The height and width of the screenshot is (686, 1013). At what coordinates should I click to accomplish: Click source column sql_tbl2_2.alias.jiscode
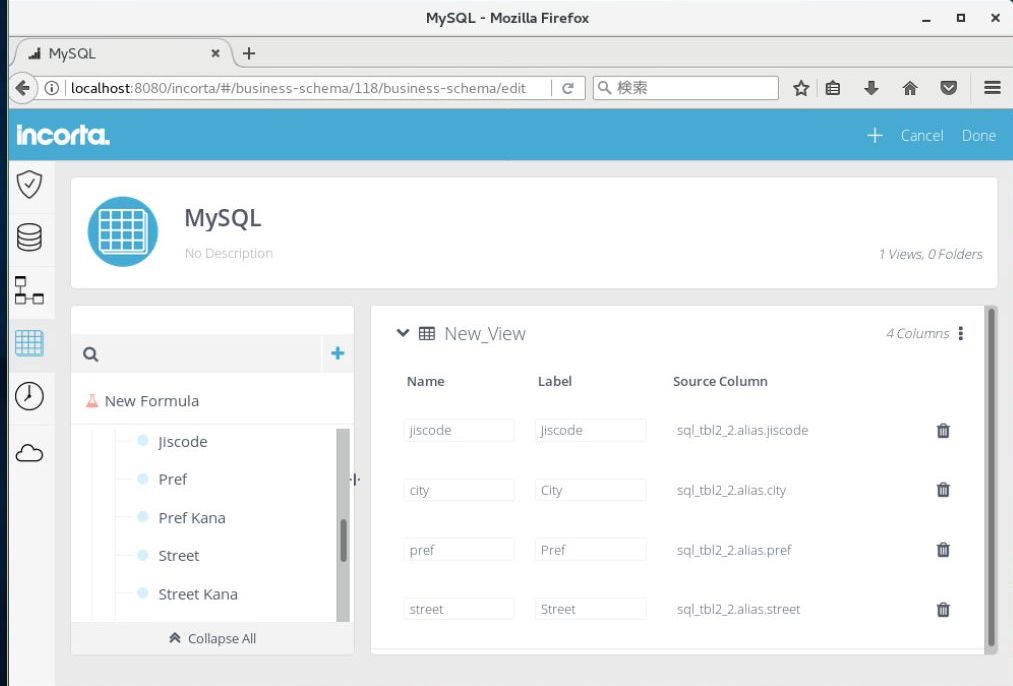tap(742, 430)
